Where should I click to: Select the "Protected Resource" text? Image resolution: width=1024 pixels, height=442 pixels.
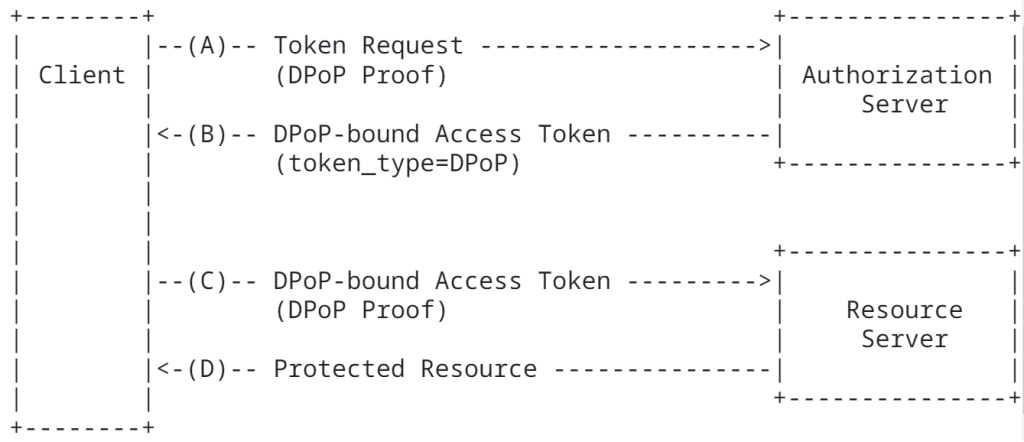[404, 369]
